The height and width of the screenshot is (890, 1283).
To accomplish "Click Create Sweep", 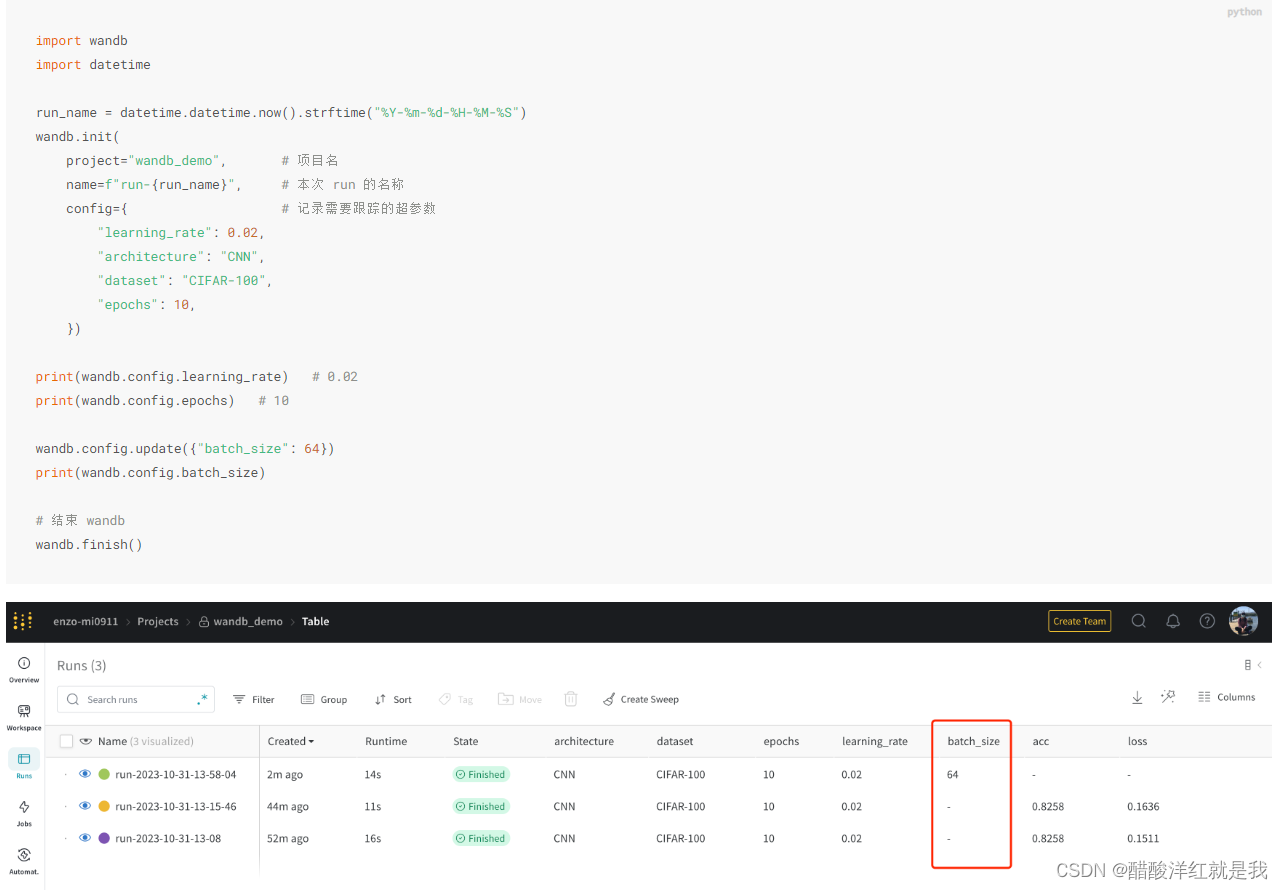I will tap(640, 699).
